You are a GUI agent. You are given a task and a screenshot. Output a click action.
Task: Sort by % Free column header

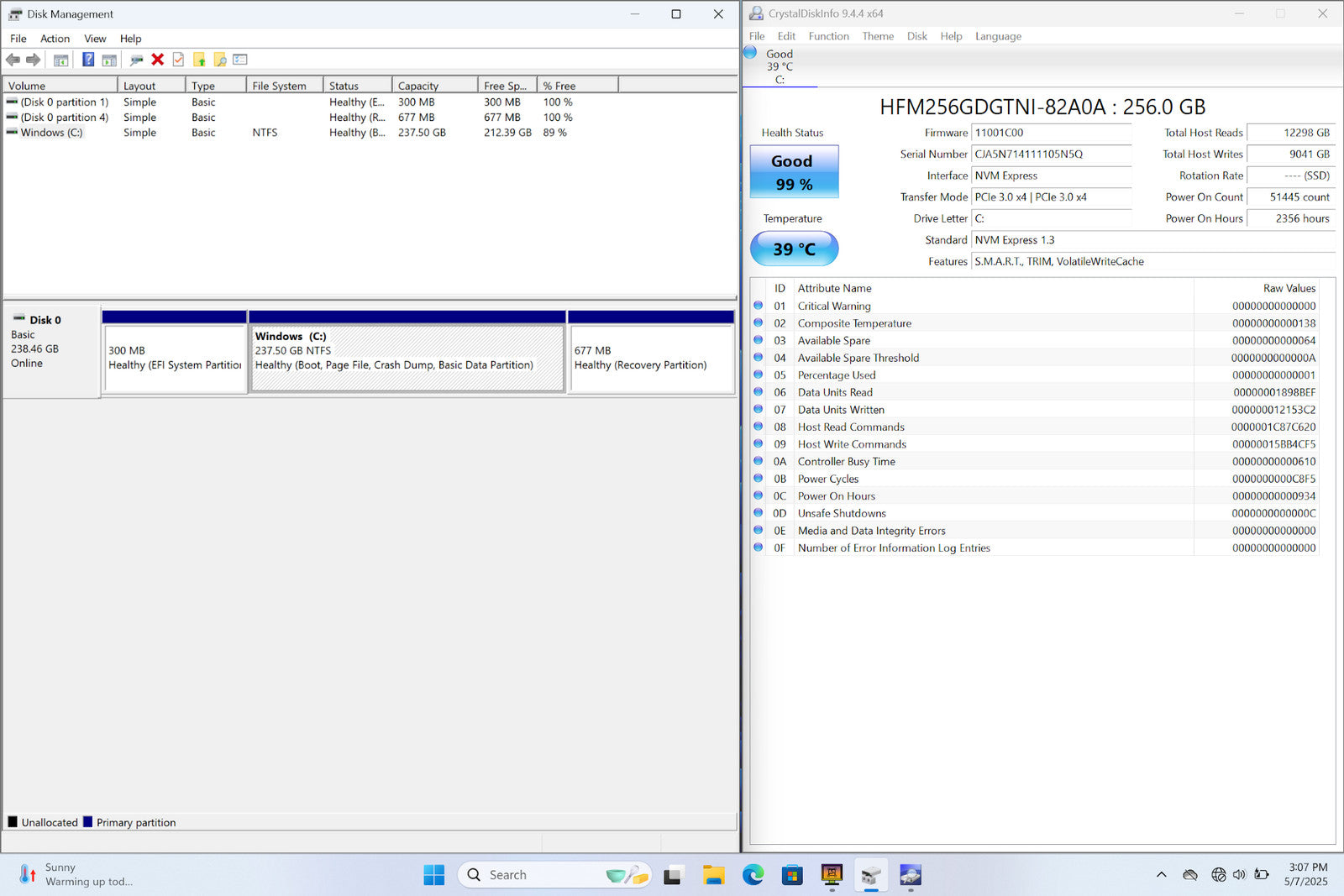(577, 86)
